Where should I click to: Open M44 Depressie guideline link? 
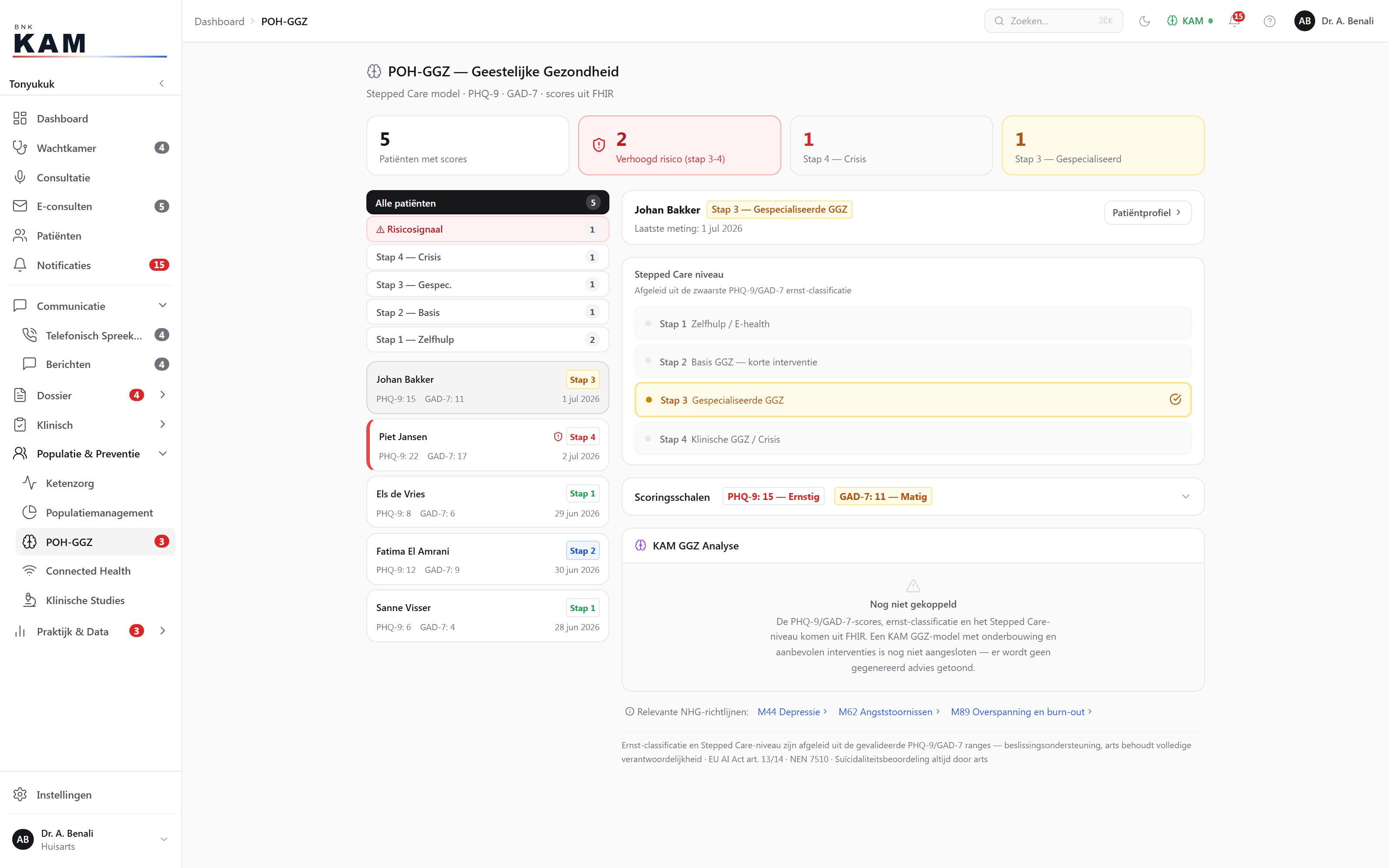coord(792,712)
